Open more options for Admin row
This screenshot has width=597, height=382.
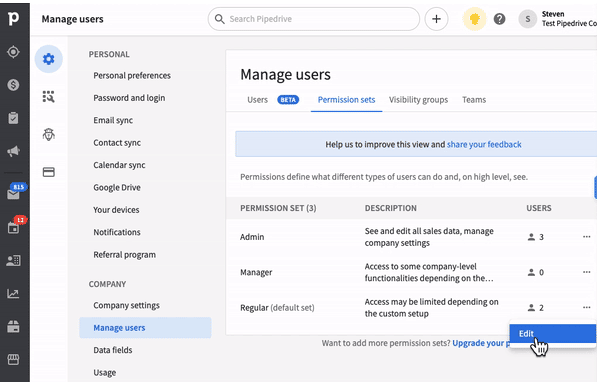click(586, 237)
